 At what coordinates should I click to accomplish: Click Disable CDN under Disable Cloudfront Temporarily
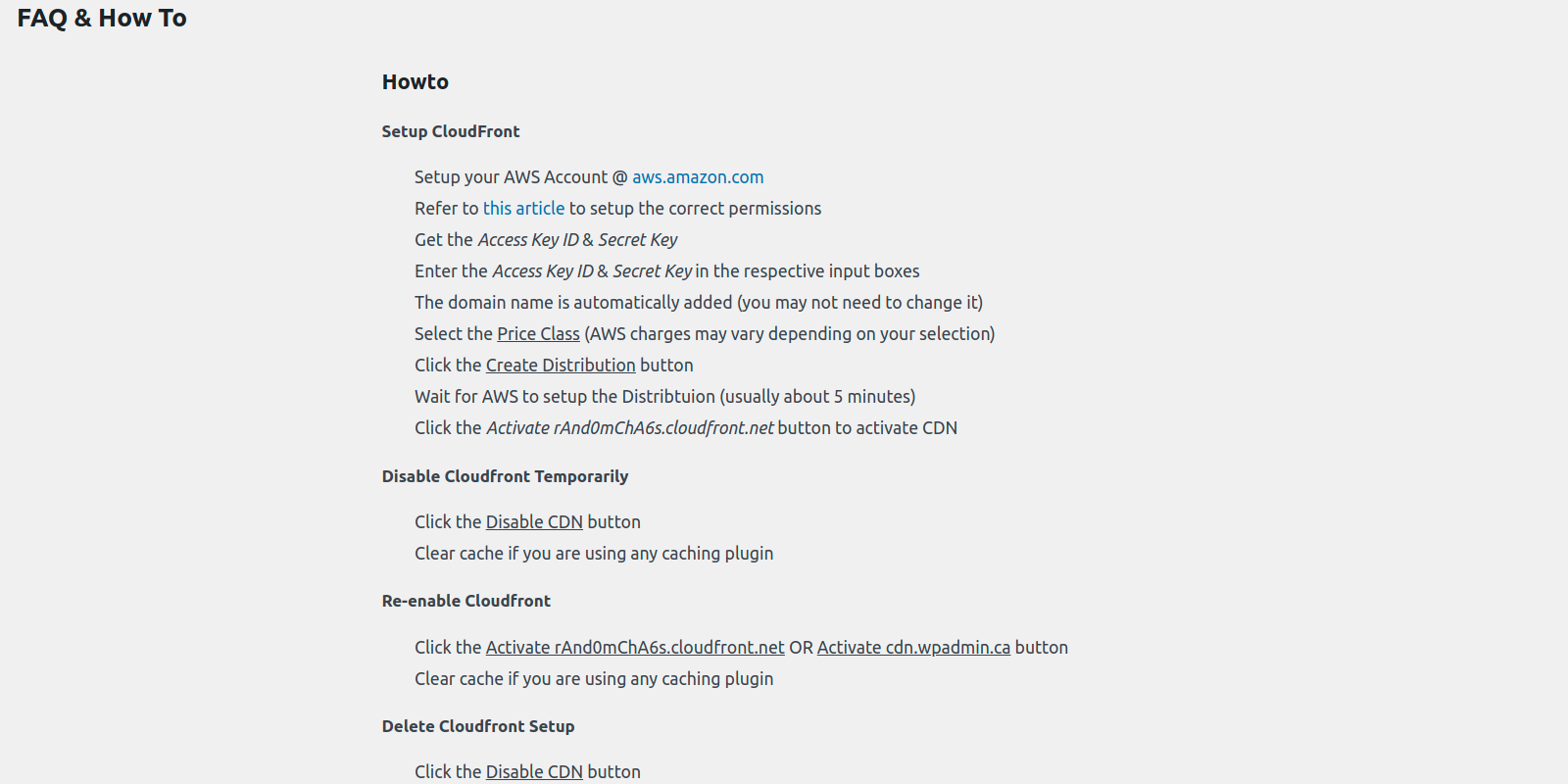pyautogui.click(x=534, y=522)
